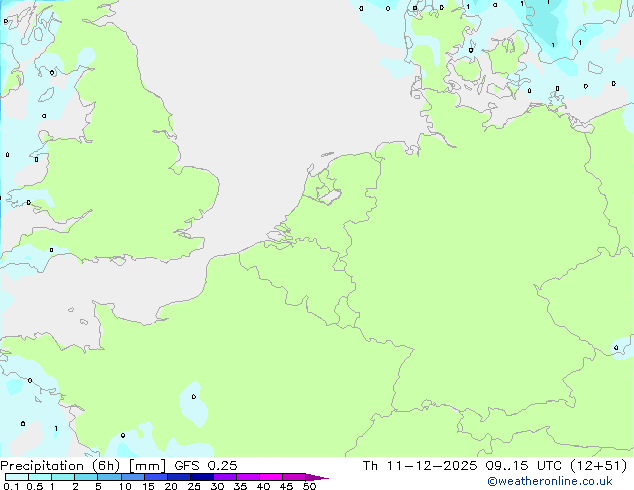This screenshot has width=634, height=490.
Task: Select the 40–45 mm legend swatch
Action: (271, 477)
